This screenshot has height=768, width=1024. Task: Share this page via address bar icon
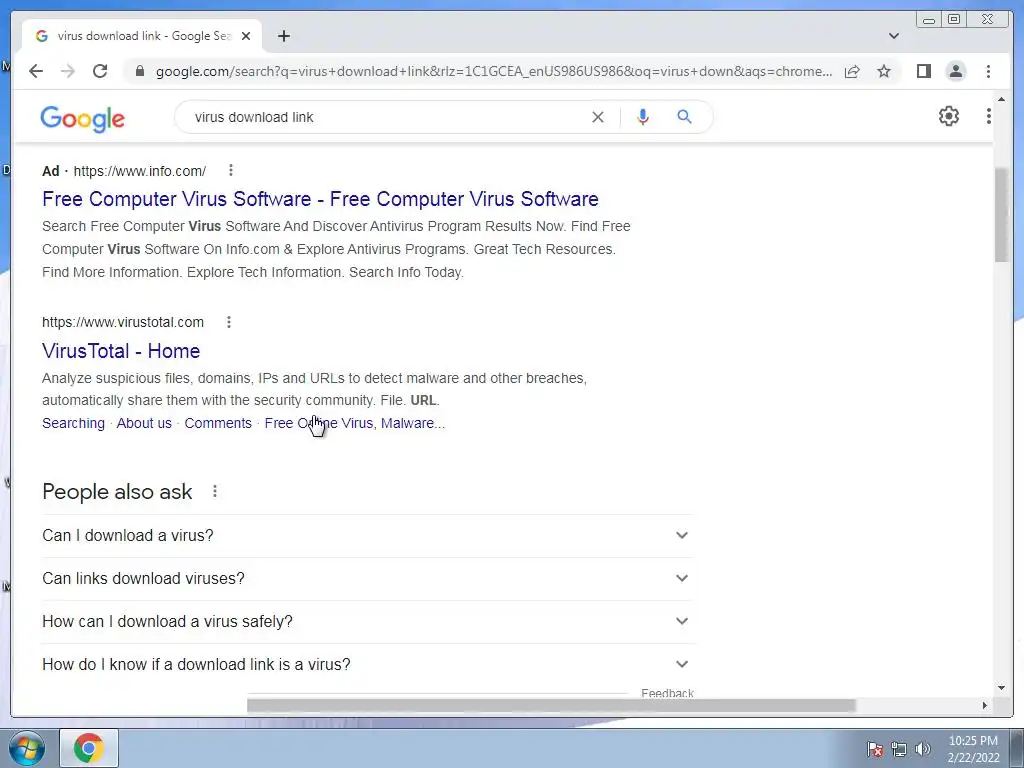coord(852,71)
